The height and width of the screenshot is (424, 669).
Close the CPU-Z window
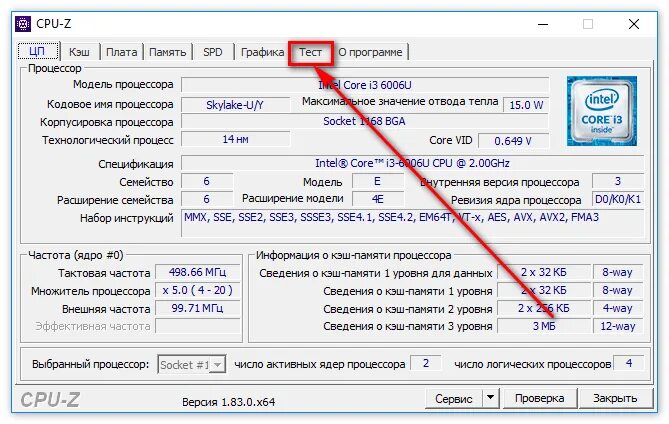[x=634, y=24]
